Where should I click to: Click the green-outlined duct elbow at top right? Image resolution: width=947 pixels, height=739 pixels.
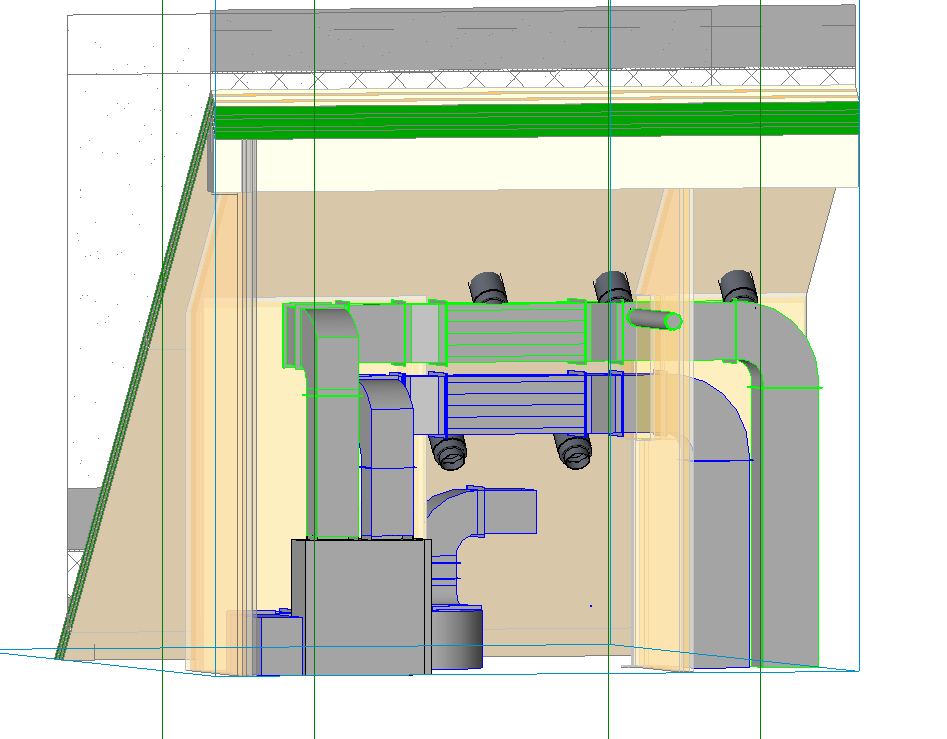[785, 345]
